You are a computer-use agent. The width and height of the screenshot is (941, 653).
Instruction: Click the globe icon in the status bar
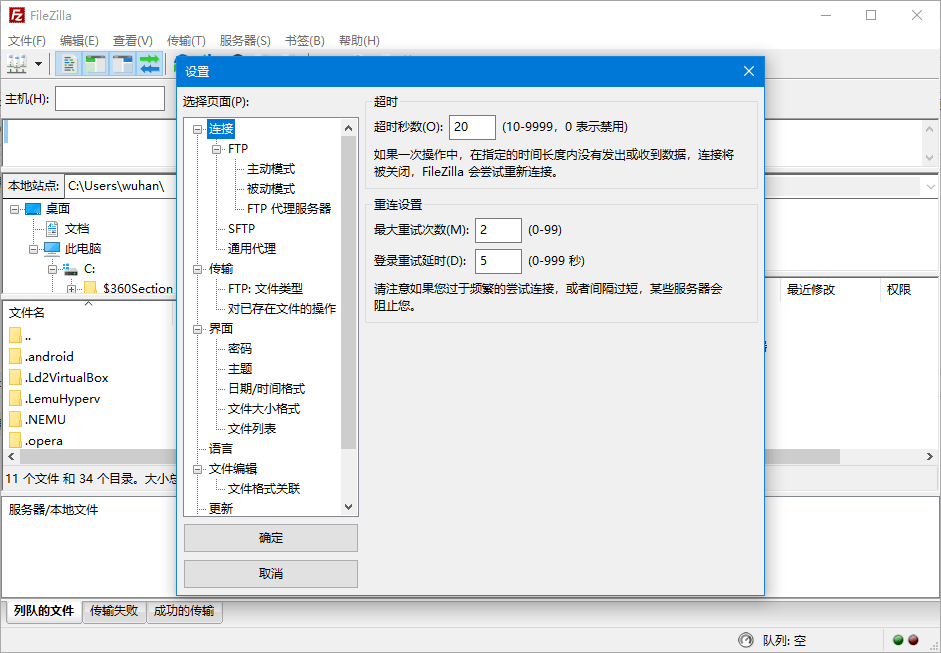click(746, 640)
